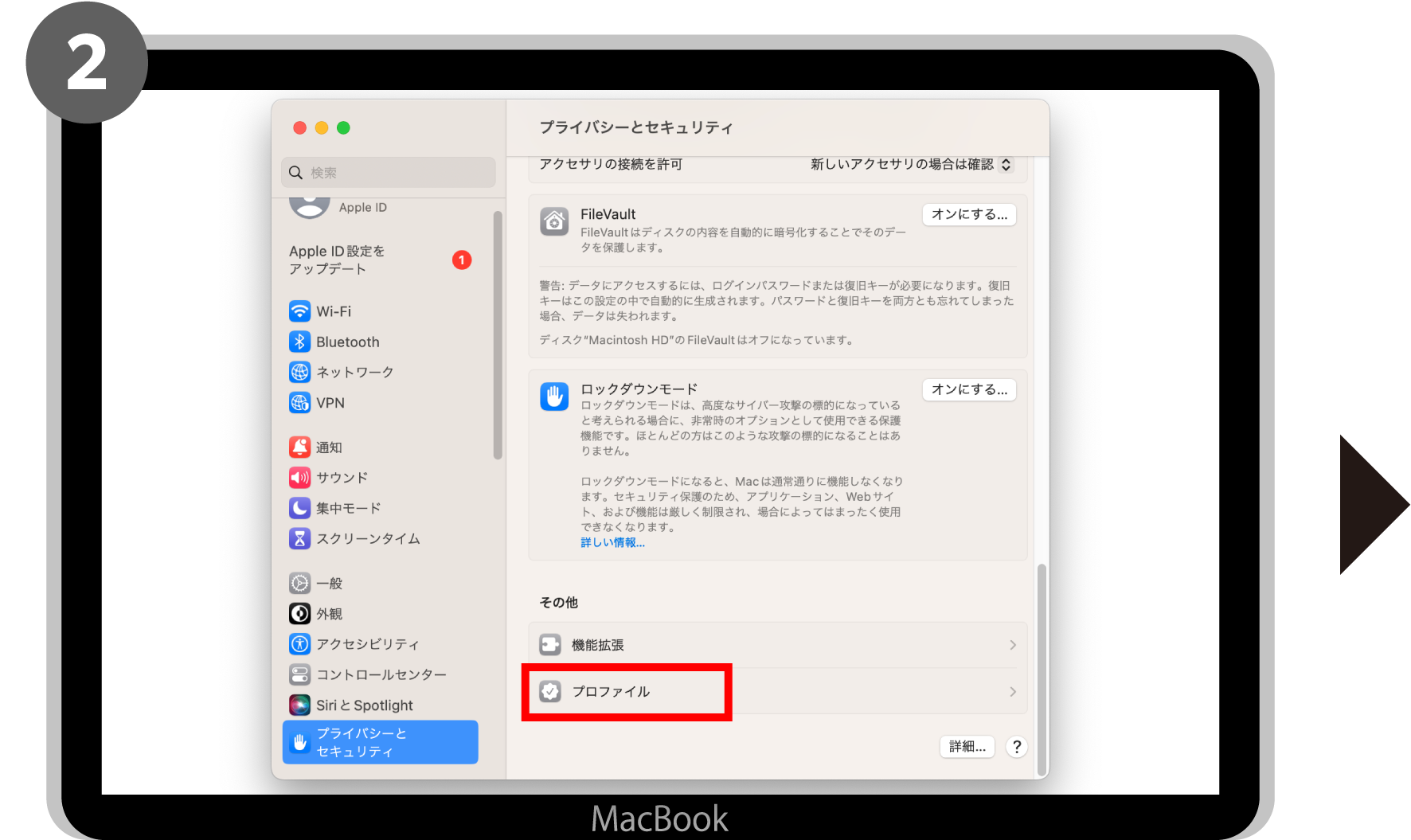Select ネットワーク in the sidebar
This screenshot has height=840, width=1411.
tap(354, 373)
